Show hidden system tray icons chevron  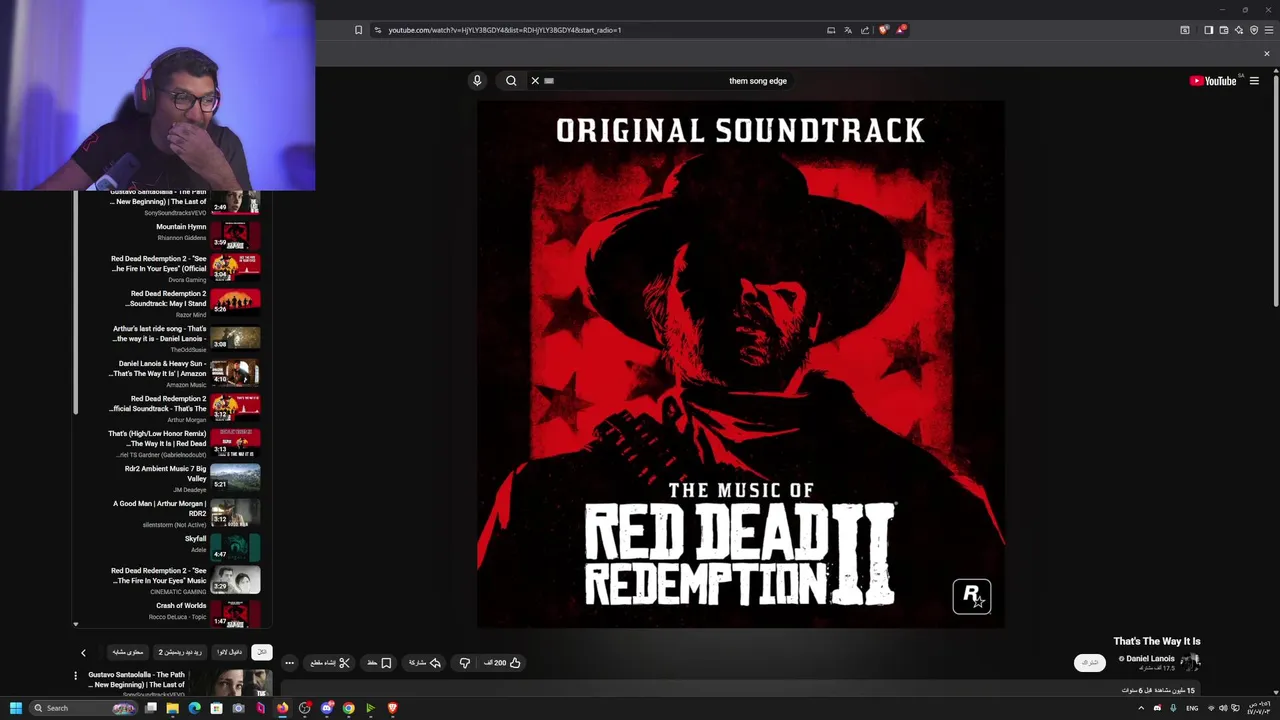coord(1141,708)
